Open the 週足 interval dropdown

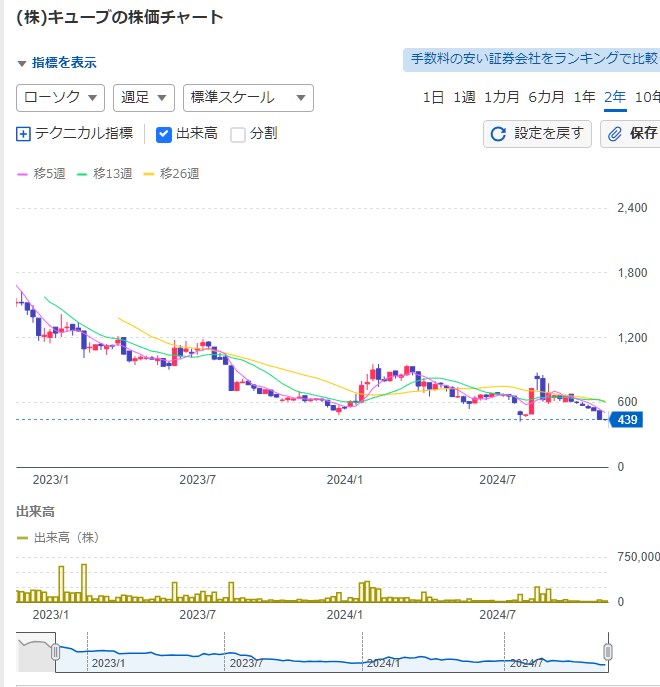point(144,98)
